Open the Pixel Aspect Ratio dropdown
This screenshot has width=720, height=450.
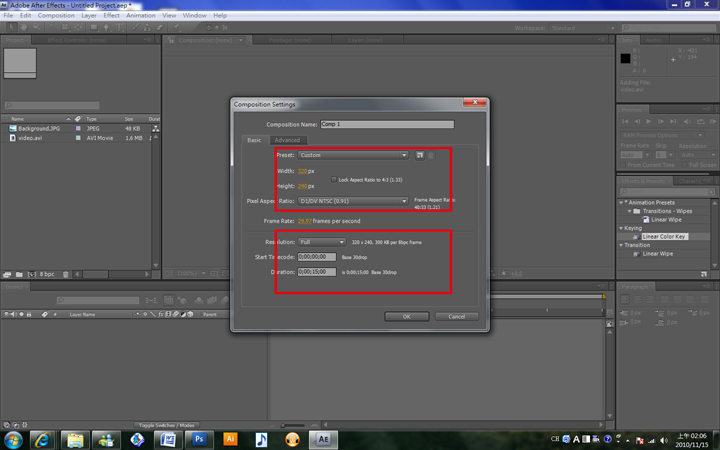click(x=353, y=201)
